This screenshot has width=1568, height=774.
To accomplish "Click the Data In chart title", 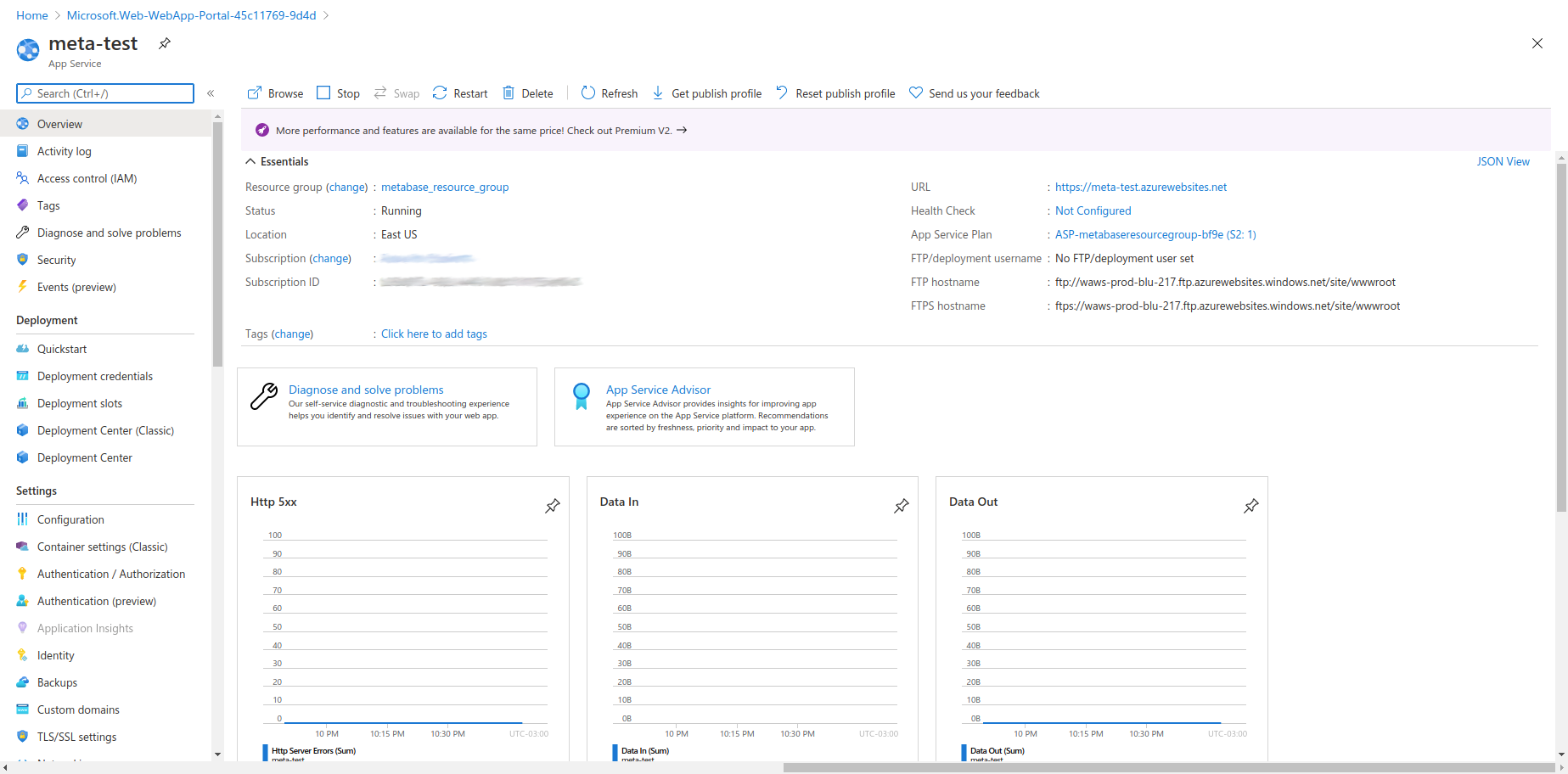I will tap(619, 502).
